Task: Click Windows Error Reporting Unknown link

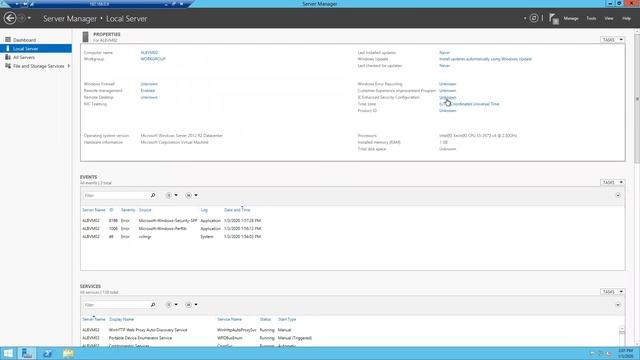Action: pos(447,84)
